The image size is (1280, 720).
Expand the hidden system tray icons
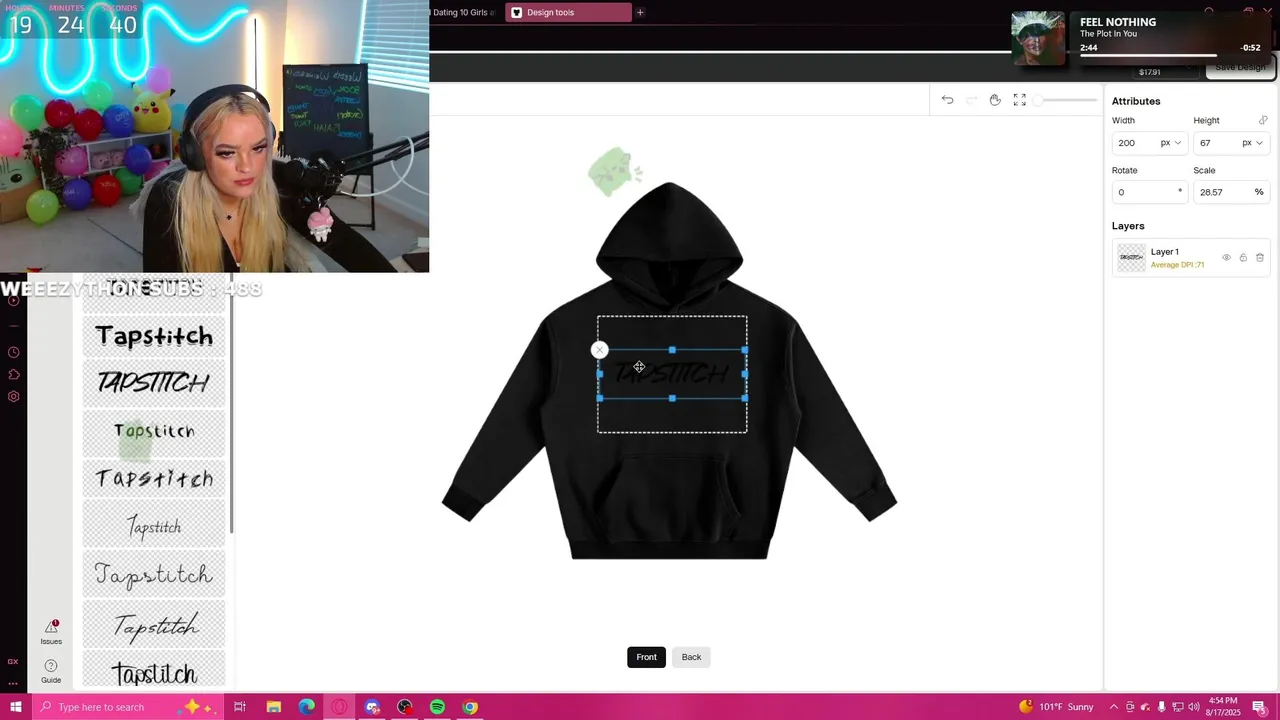[1114, 707]
